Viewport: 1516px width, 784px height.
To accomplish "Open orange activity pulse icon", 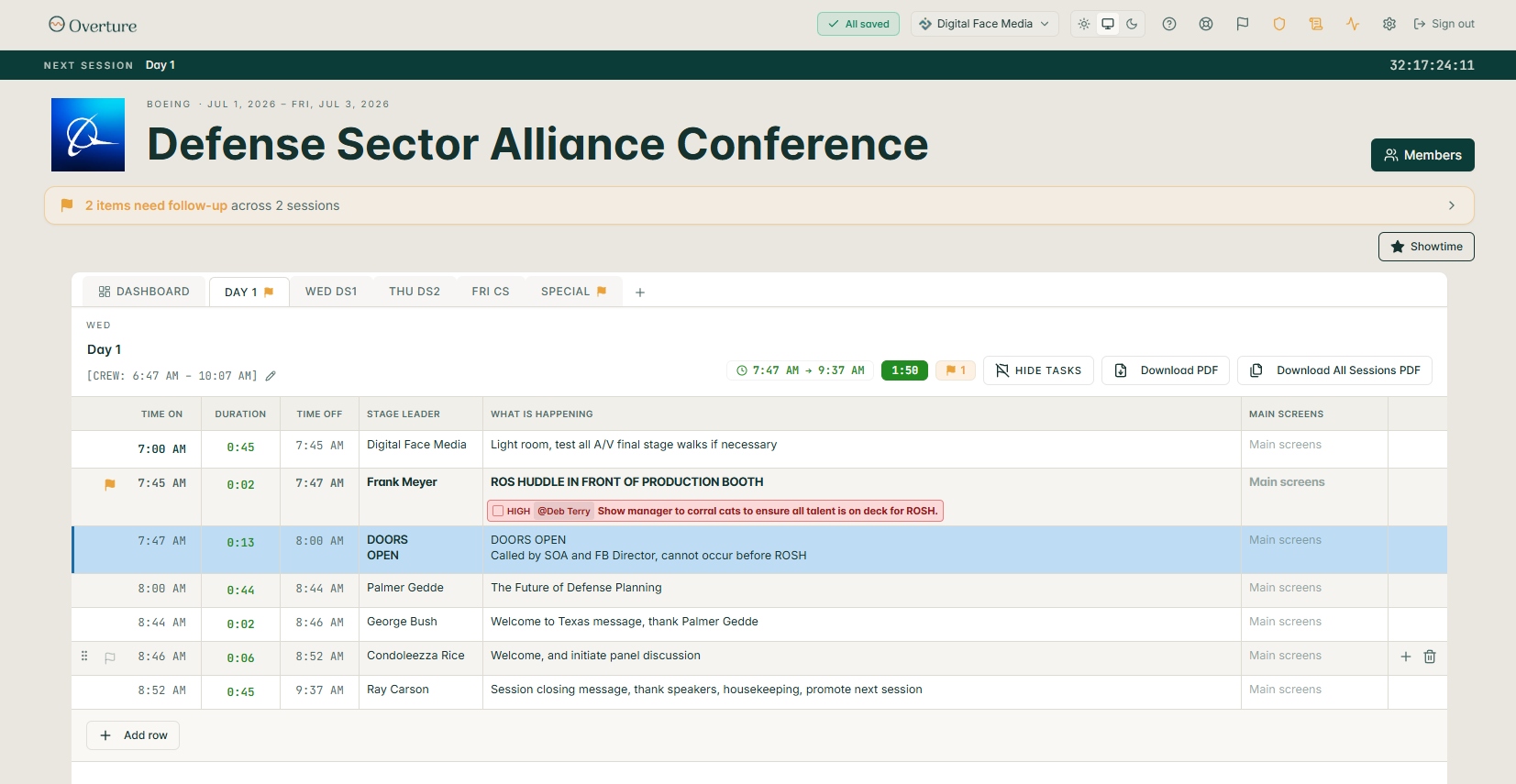I will click(x=1353, y=24).
